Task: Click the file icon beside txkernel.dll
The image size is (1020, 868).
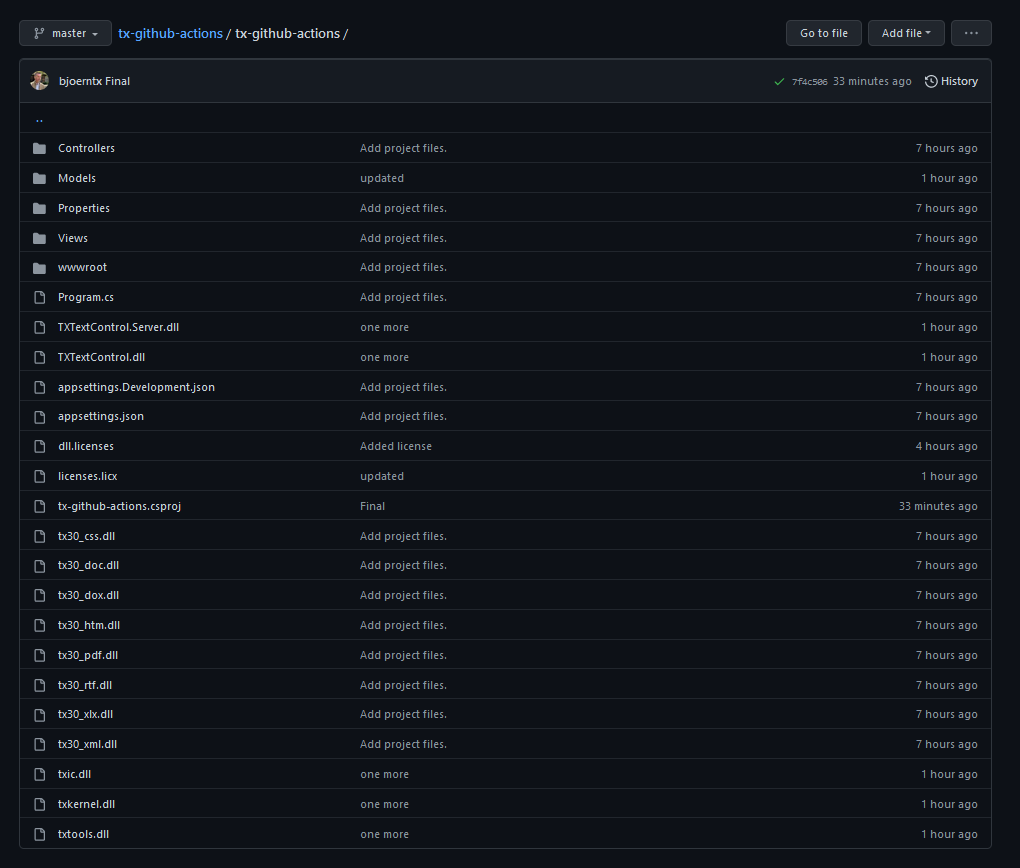Action: pyautogui.click(x=40, y=804)
